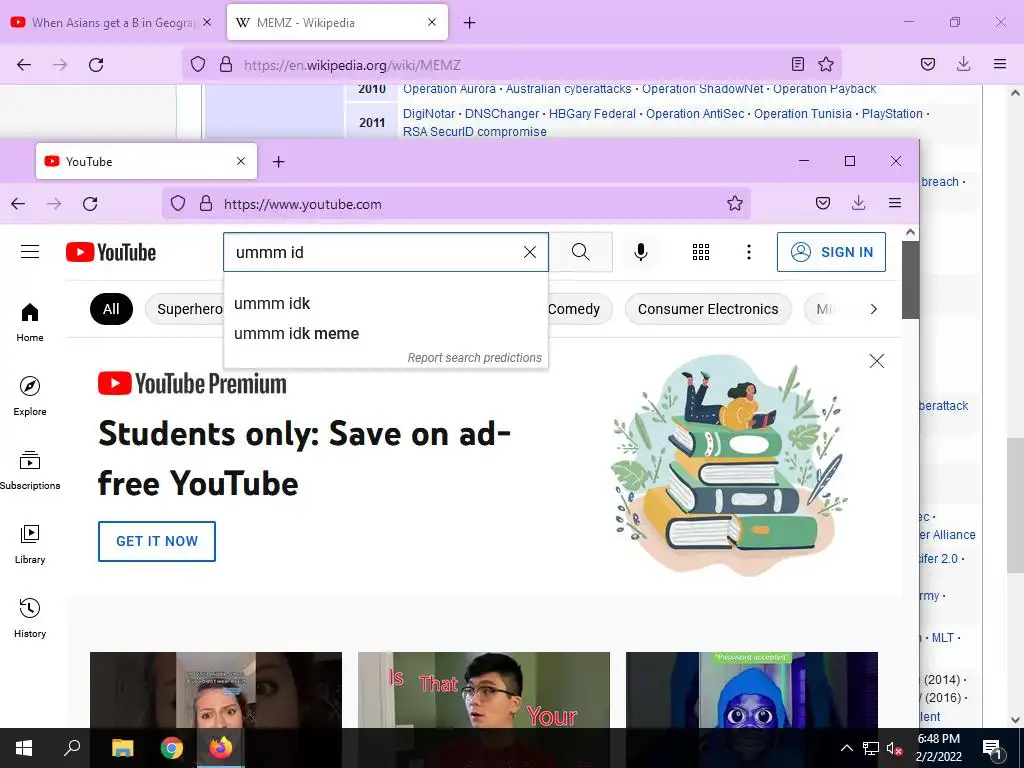
Task: Select 'ummm idk meme' search suggestion
Action: [385, 334]
